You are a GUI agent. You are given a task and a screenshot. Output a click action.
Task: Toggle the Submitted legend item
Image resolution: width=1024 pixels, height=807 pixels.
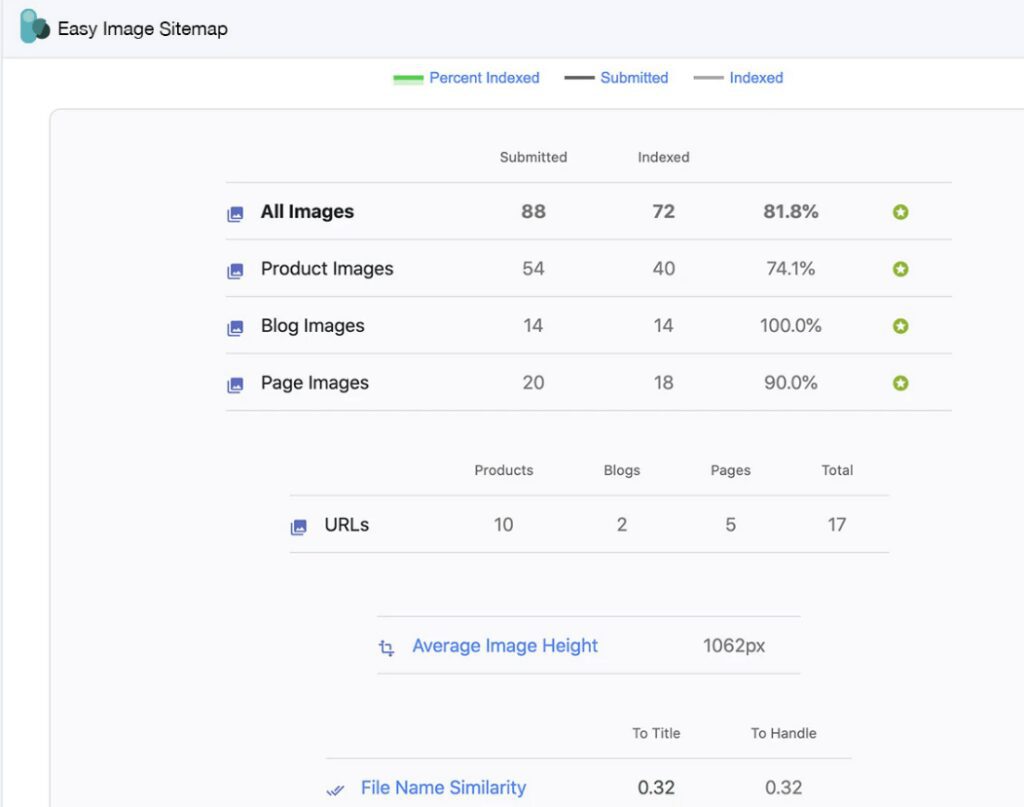click(x=617, y=78)
